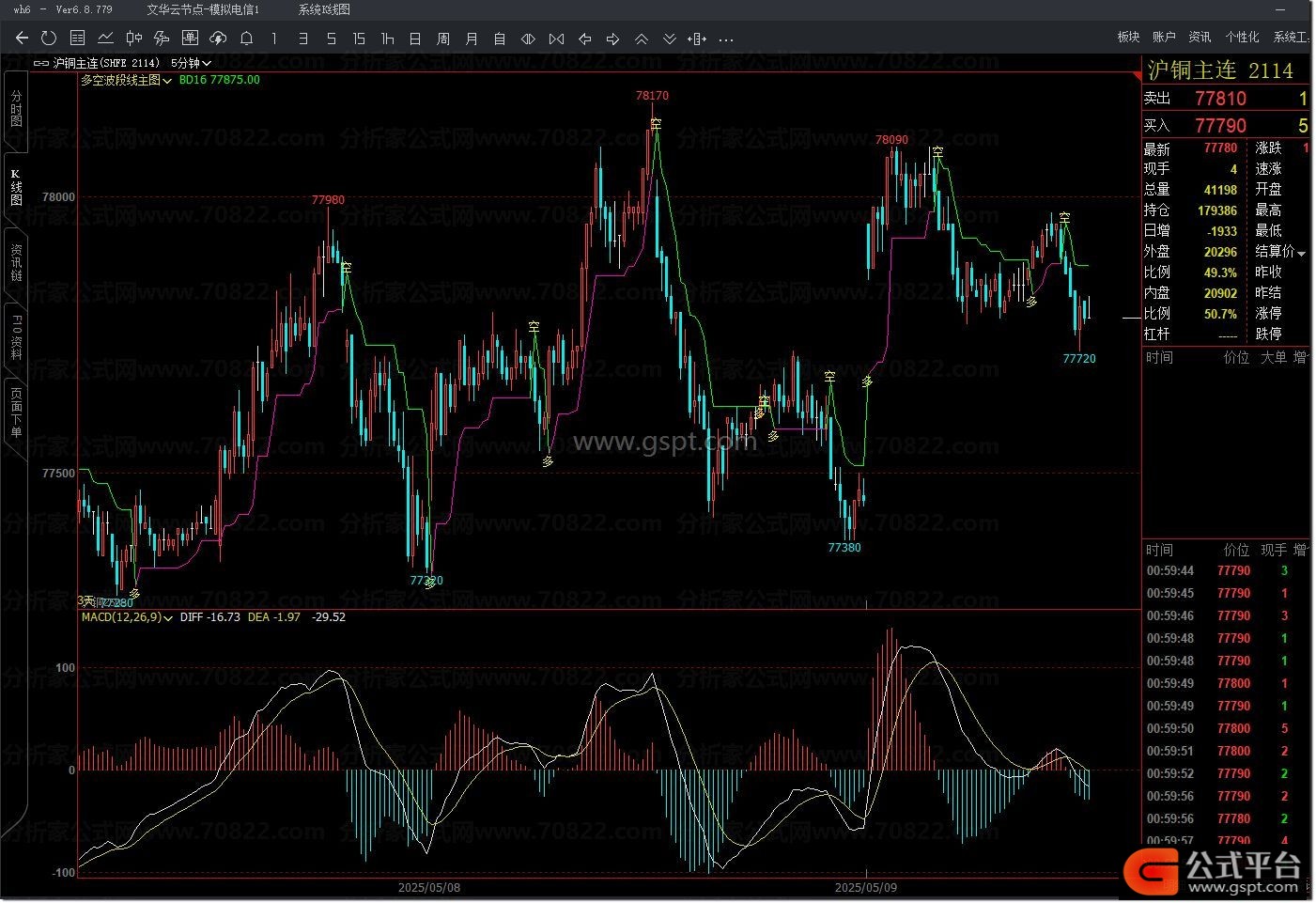
Task: Switch to monthly (月) period
Action: click(x=472, y=39)
